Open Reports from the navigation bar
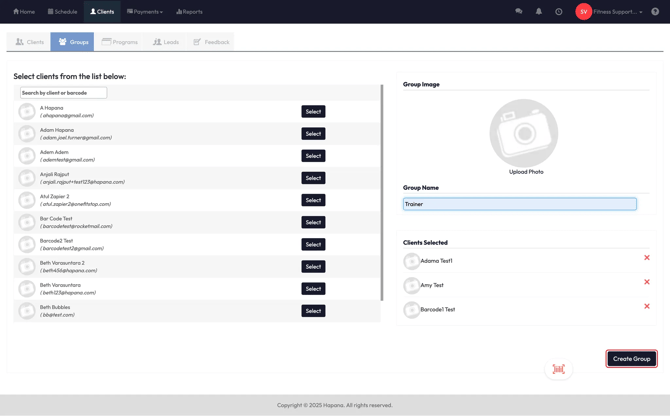 point(189,12)
